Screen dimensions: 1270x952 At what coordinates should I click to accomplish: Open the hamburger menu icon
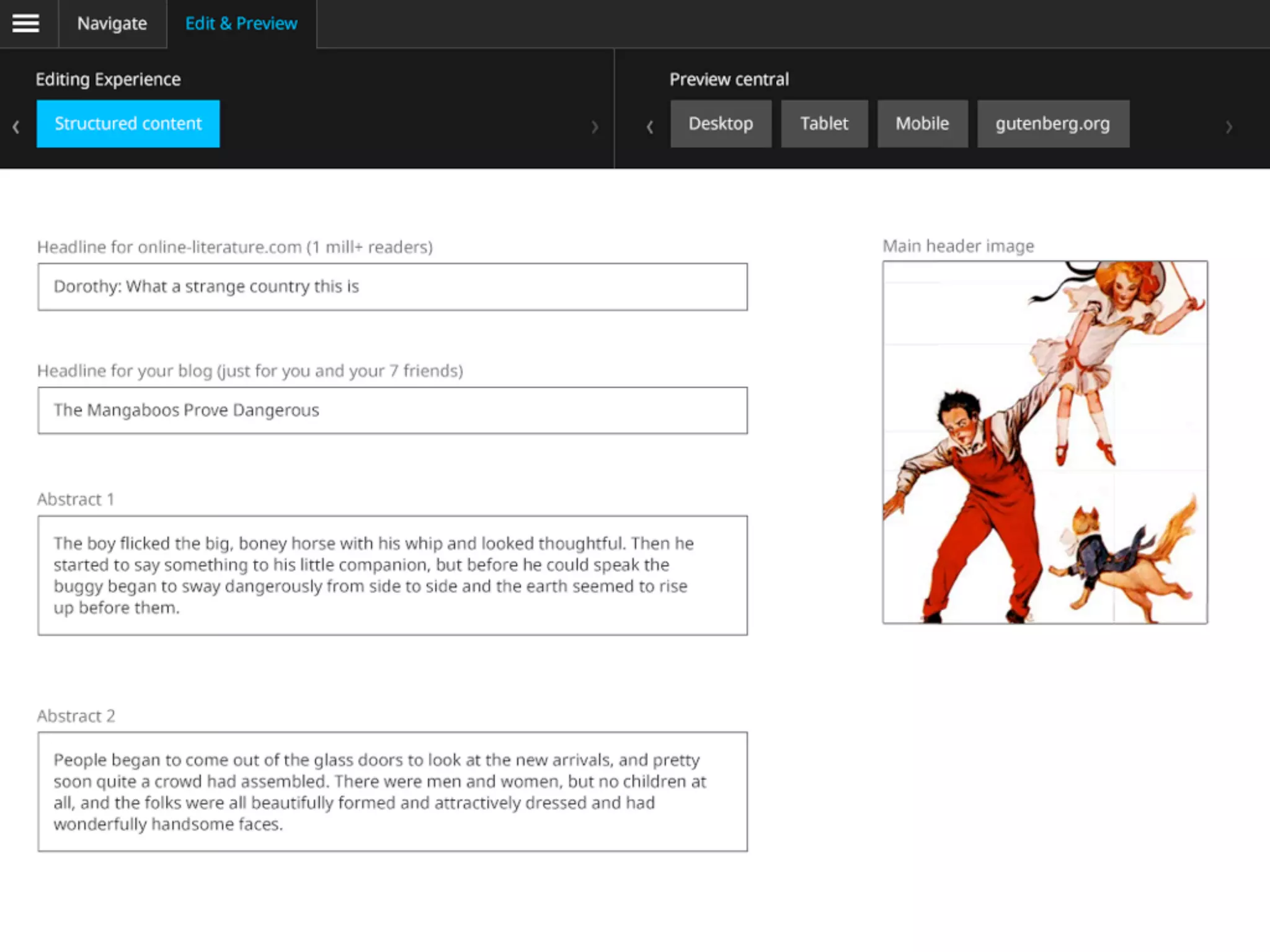click(26, 24)
